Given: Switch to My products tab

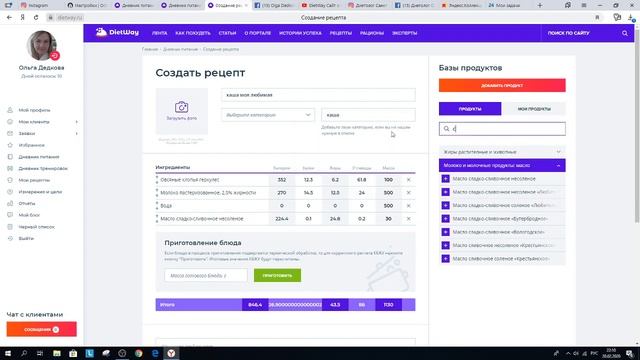Looking at the screenshot, I should (534, 109).
